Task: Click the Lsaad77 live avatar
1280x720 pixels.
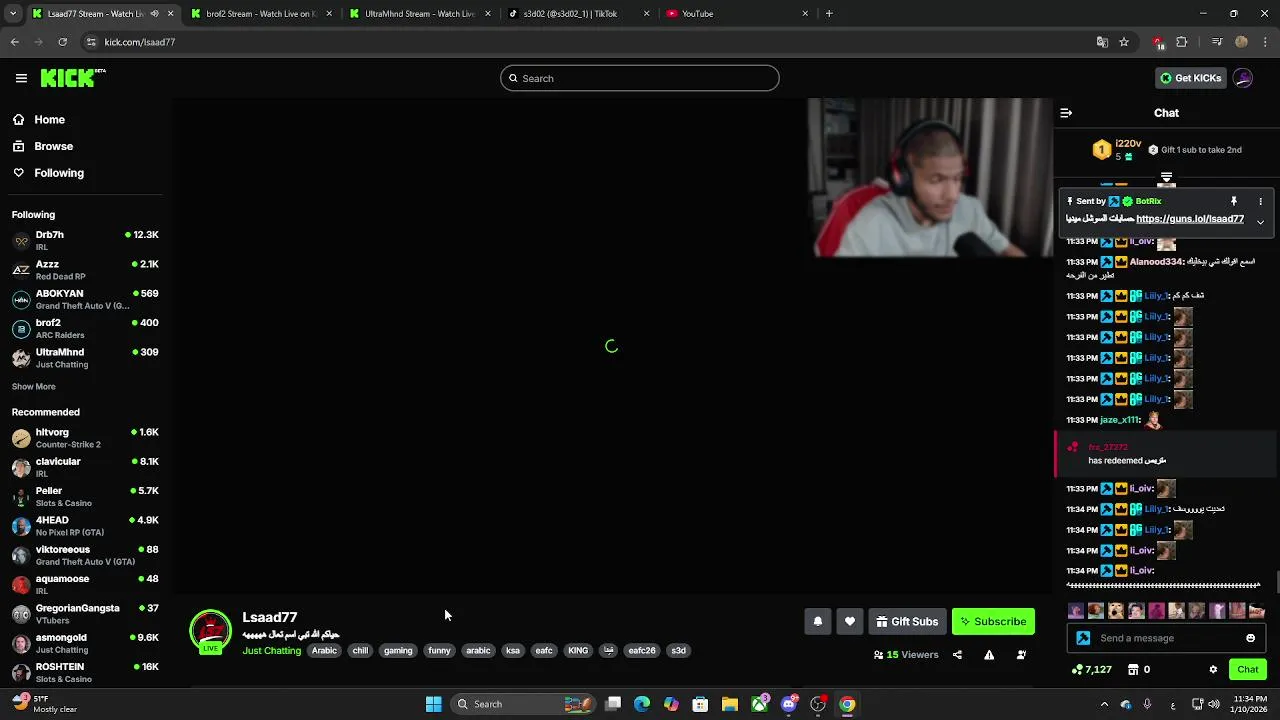Action: coord(210,631)
